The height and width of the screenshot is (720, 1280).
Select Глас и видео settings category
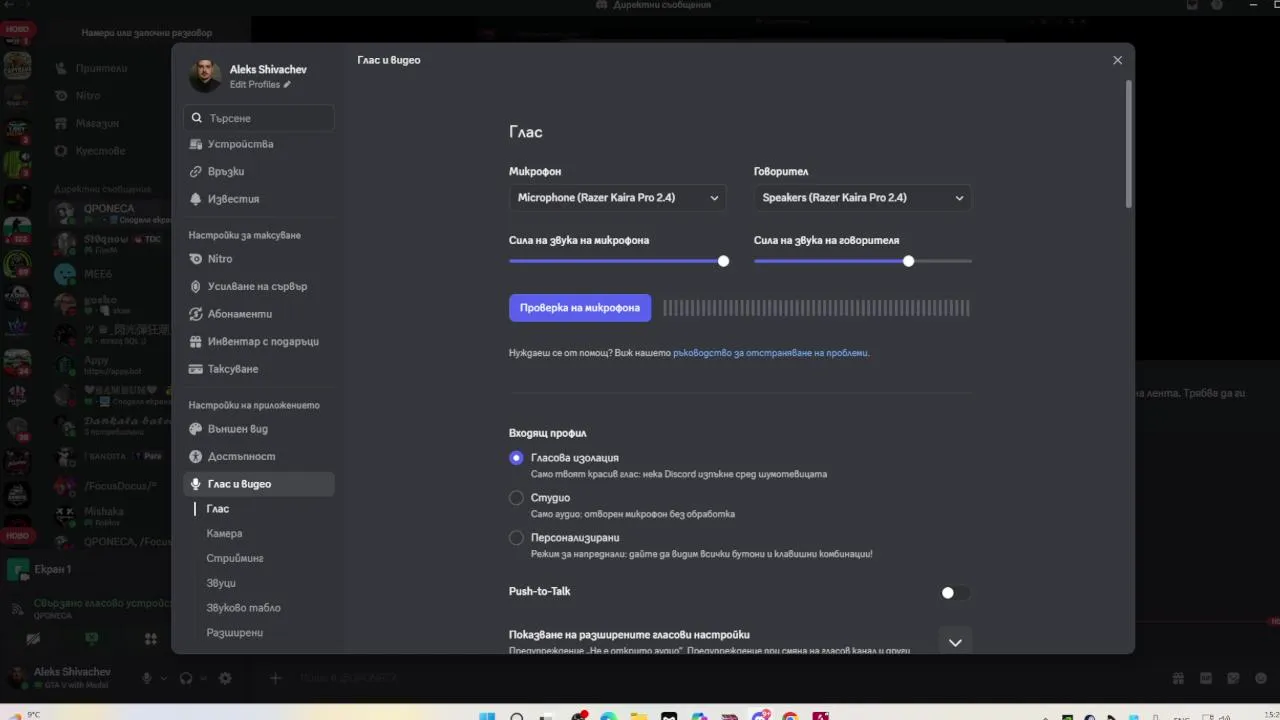tap(258, 484)
